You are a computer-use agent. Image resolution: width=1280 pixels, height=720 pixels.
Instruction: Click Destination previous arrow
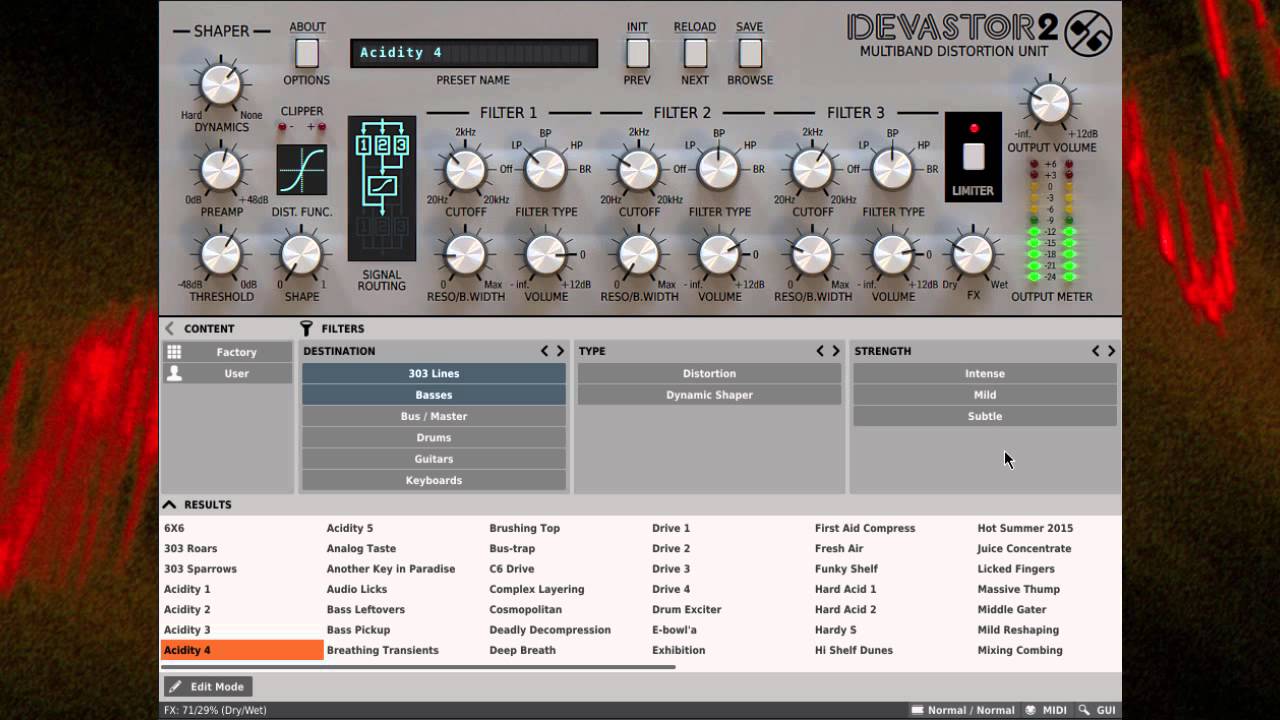[x=545, y=351]
